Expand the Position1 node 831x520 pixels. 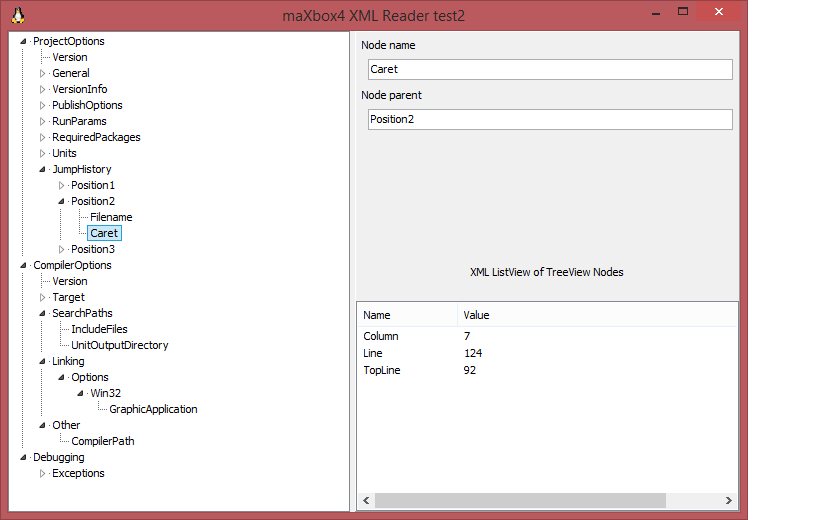[x=62, y=185]
